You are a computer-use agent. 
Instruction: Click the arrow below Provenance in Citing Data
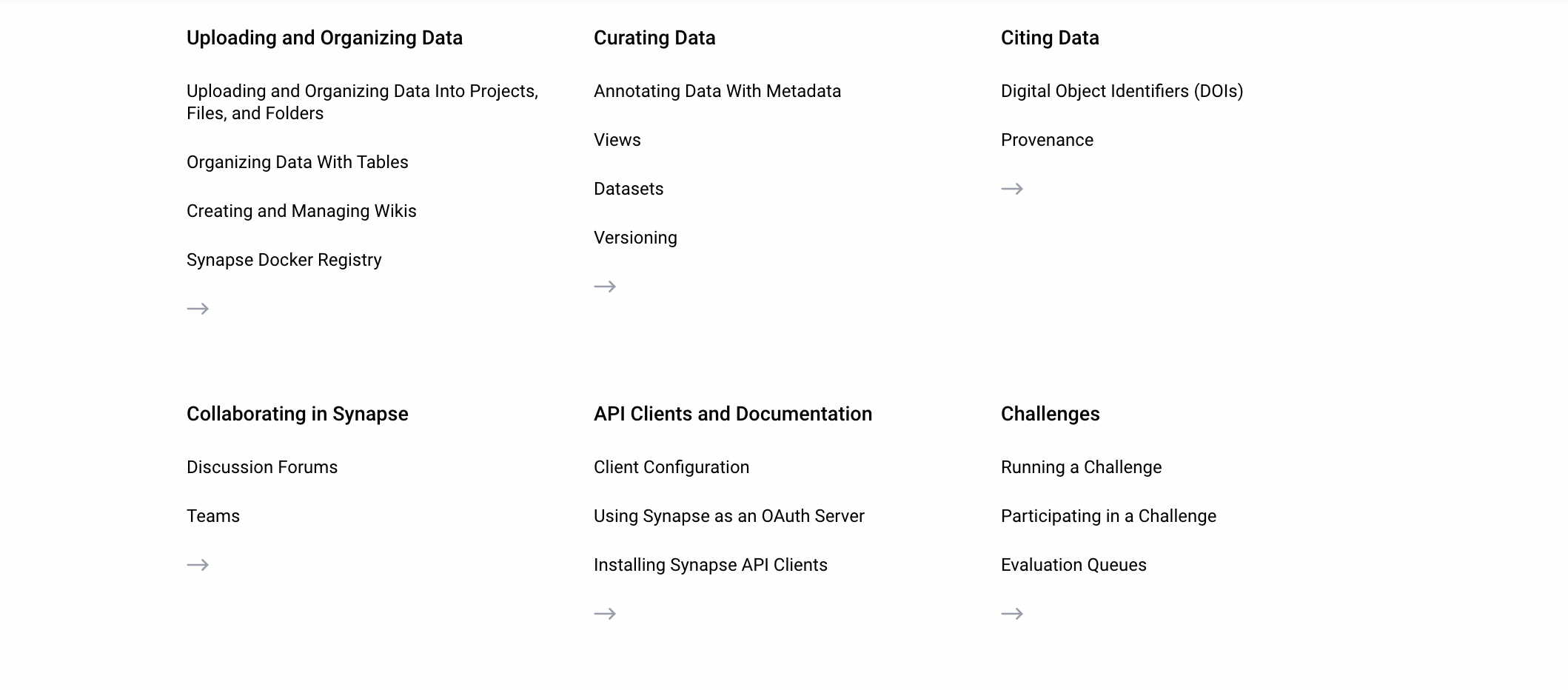1012,189
